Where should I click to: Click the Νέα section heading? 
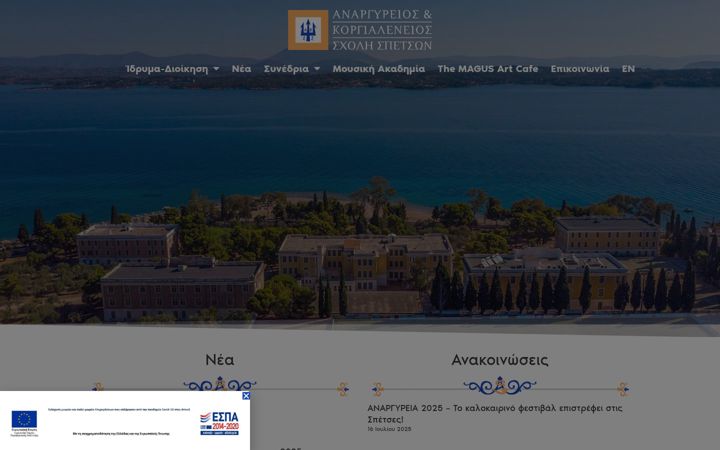(x=220, y=360)
